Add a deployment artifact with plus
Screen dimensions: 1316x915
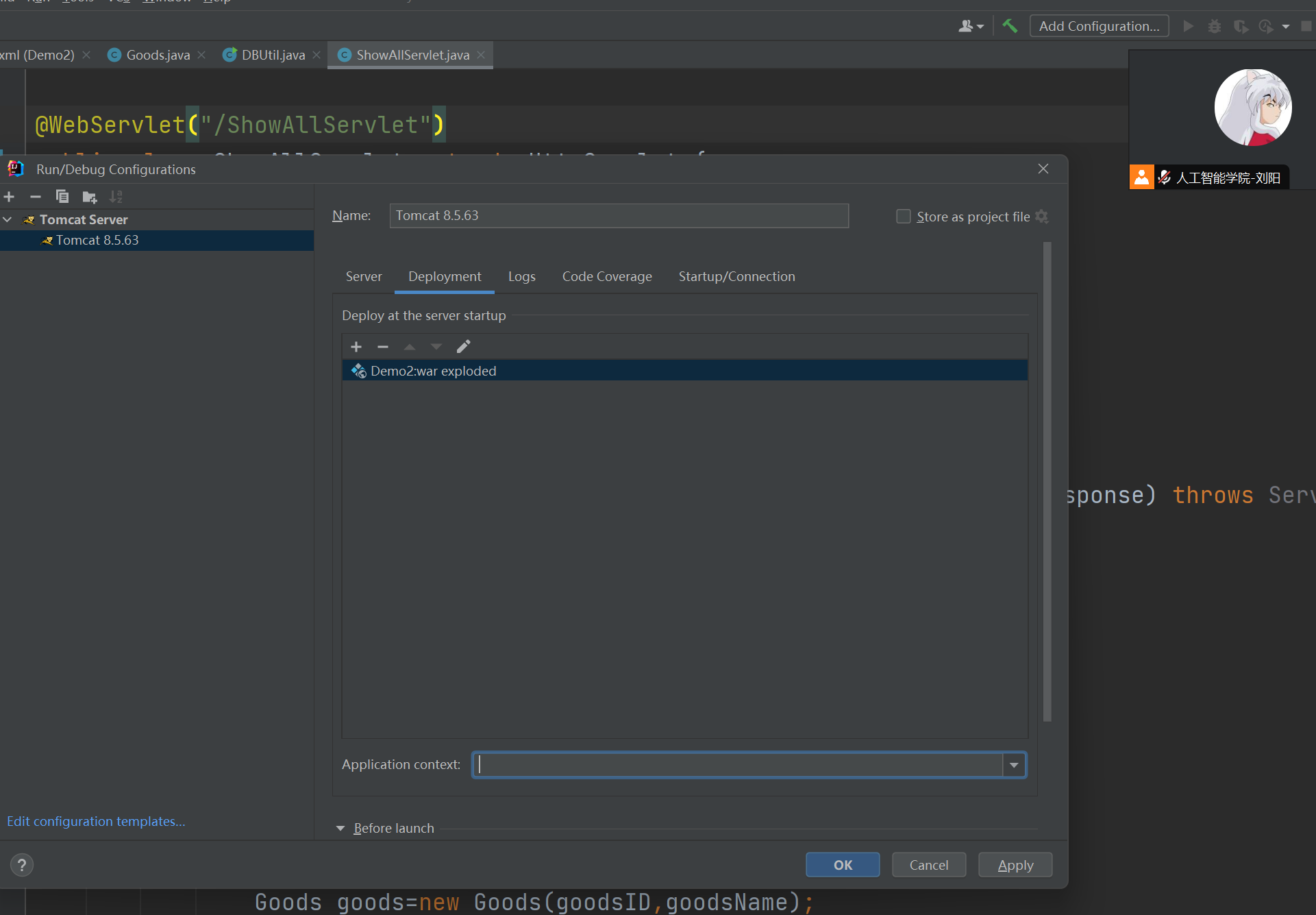tap(356, 347)
